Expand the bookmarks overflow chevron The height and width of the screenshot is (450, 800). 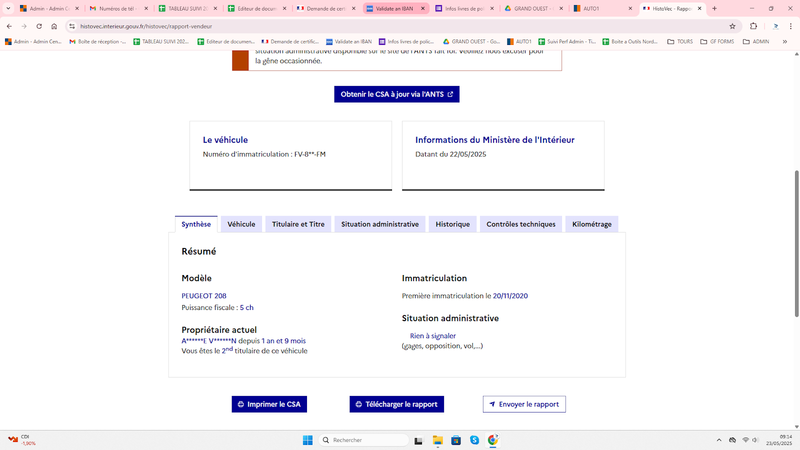coord(785,42)
